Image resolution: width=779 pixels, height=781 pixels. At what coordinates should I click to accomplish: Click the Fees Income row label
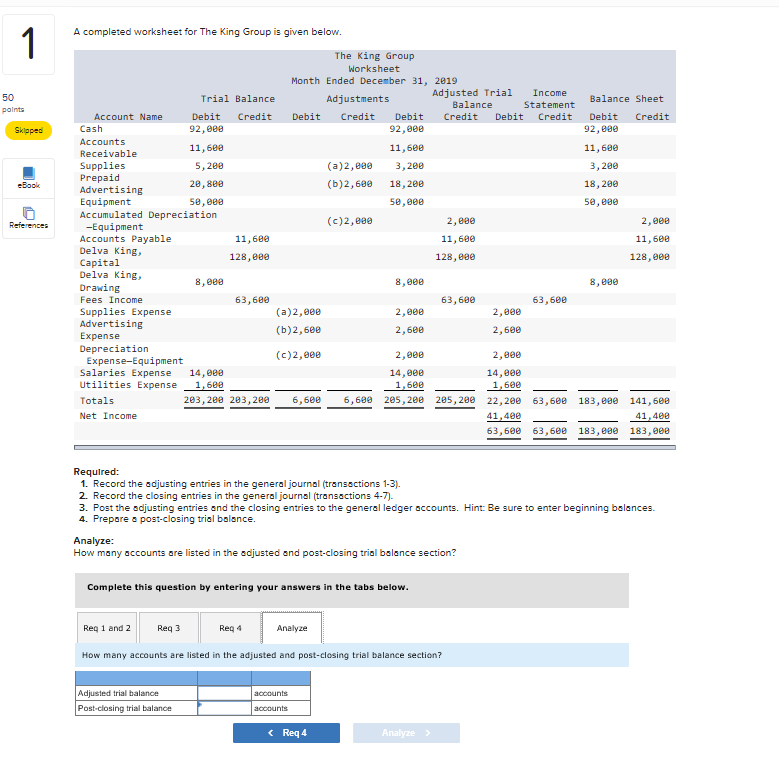pos(111,300)
